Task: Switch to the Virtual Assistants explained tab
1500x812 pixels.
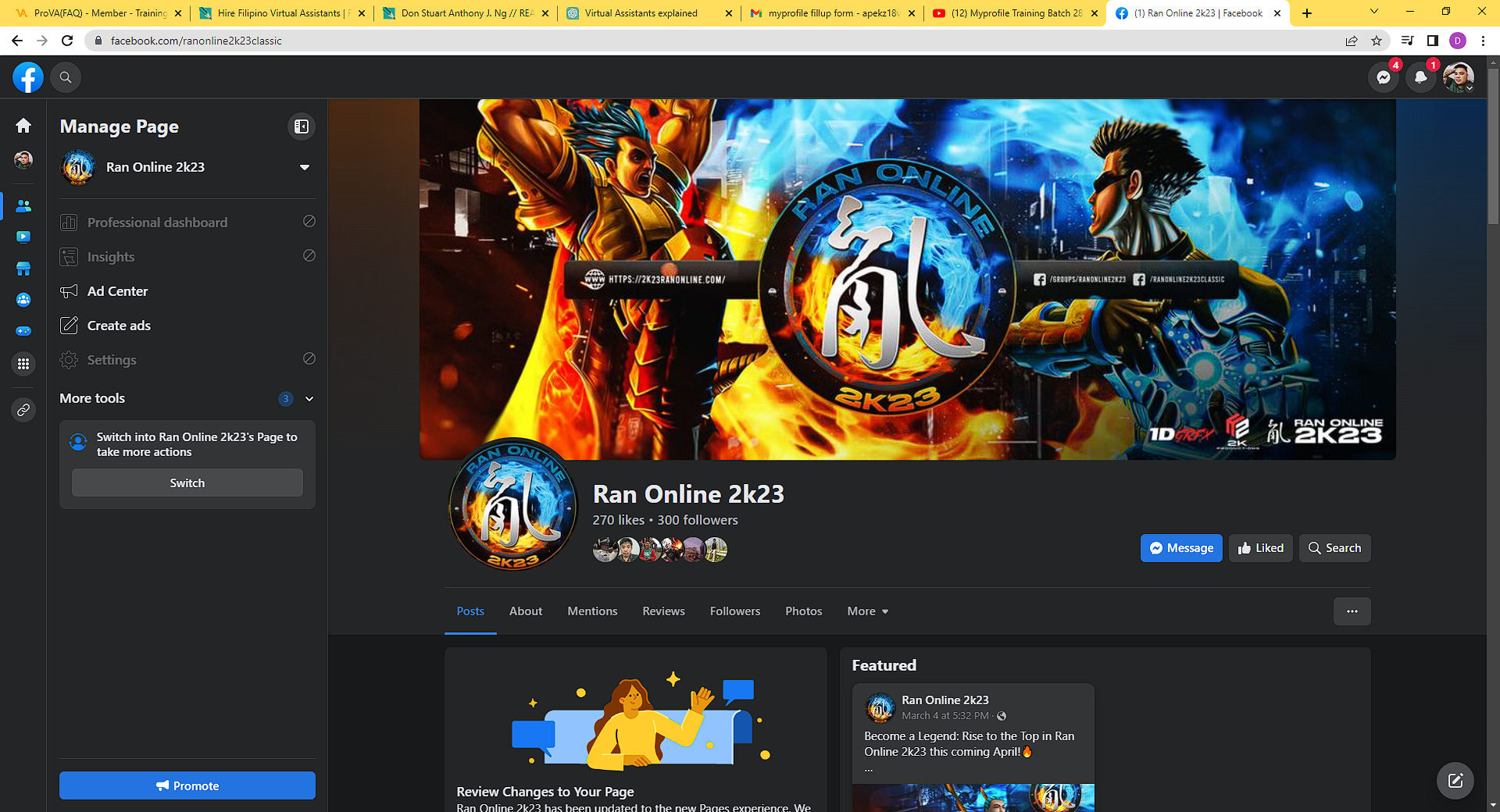Action: [x=649, y=13]
